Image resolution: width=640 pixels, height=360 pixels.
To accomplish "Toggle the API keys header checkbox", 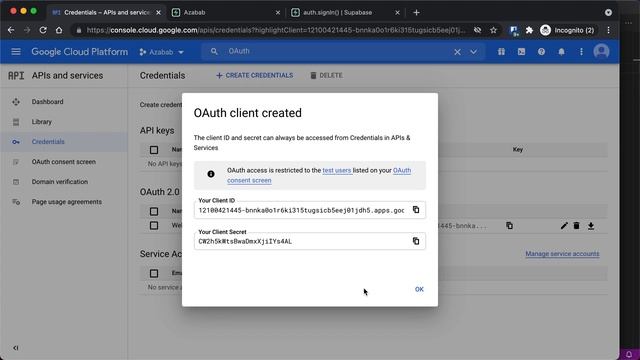I will [154, 150].
